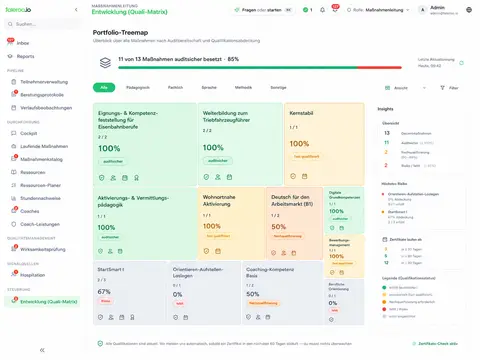Click 'auditsicher' badge in Weiterbildung card
Screen dimensions: 480x360
218,161
